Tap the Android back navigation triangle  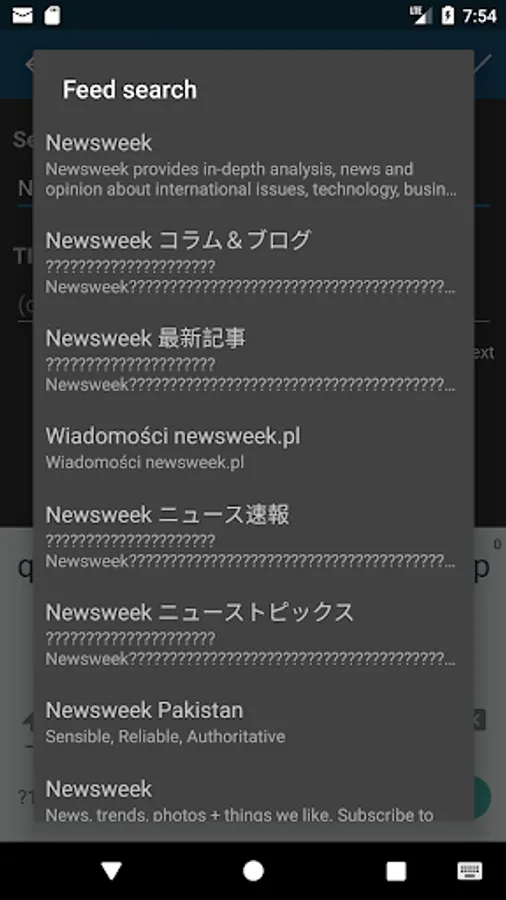coord(111,871)
